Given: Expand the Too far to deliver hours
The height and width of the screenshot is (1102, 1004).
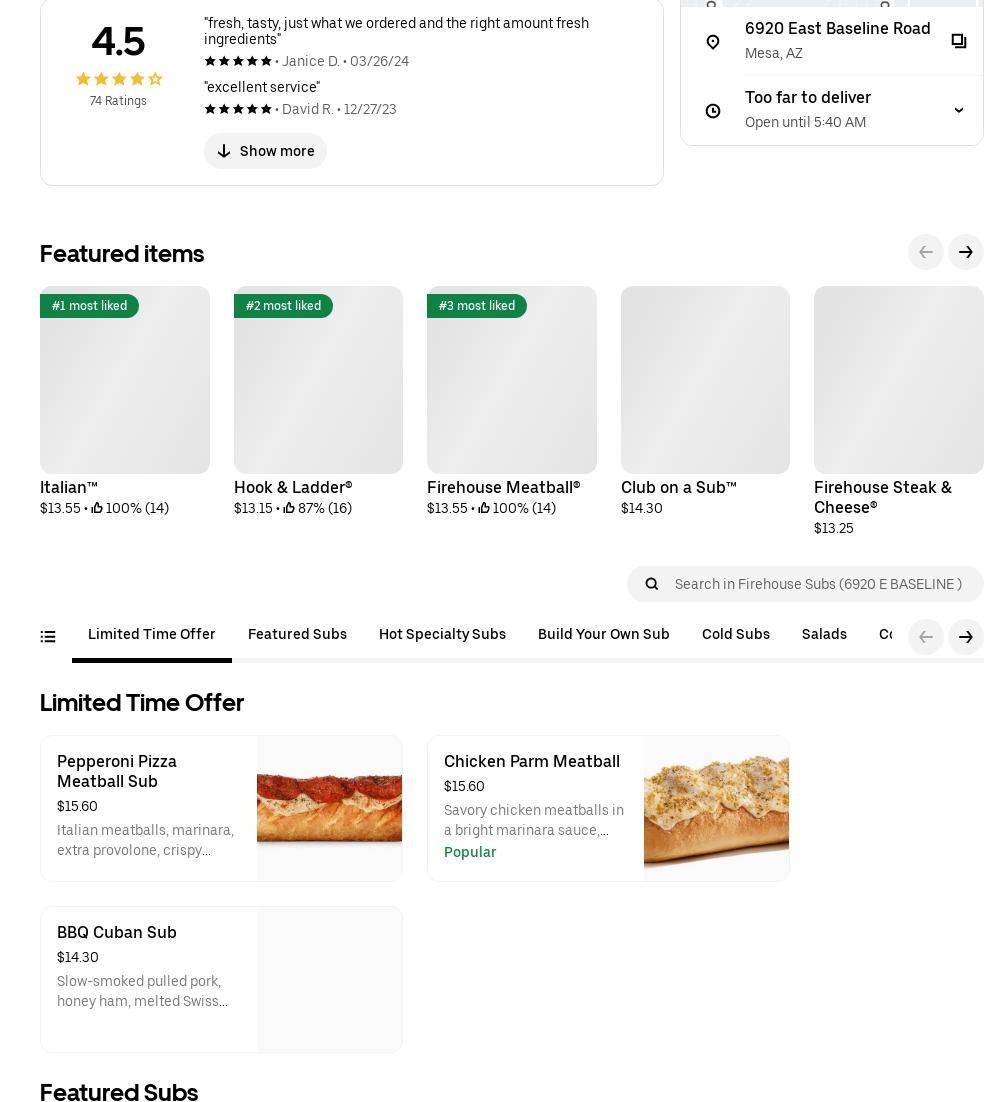Looking at the screenshot, I should pos(958,110).
